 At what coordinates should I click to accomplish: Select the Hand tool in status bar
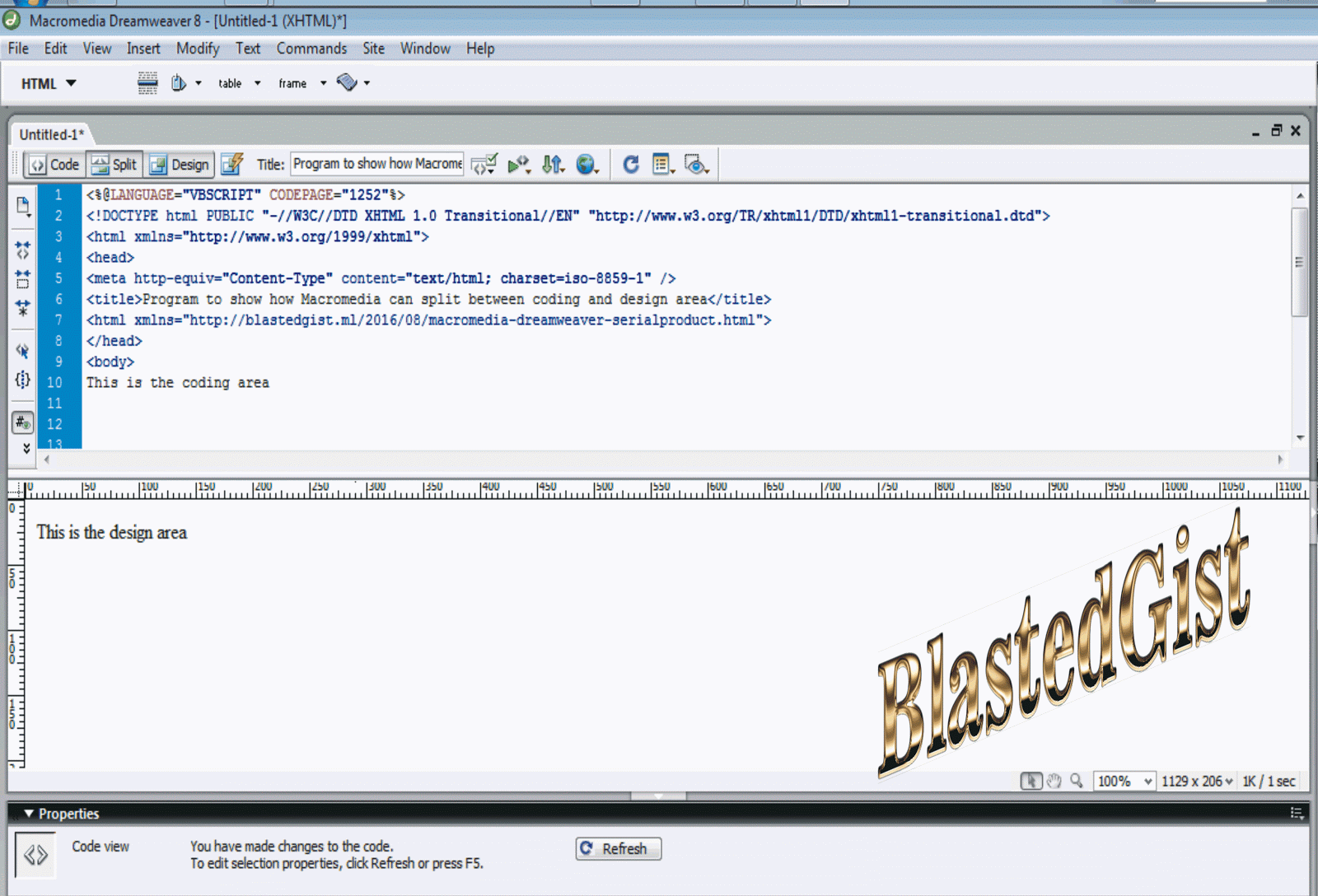click(1054, 781)
